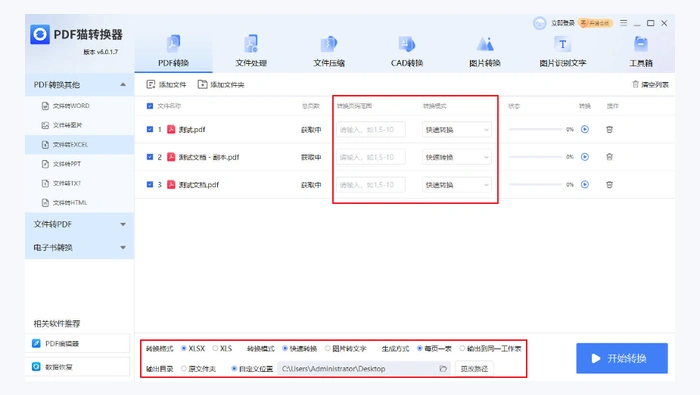
Task: Expand the 电子书转换 sidebar section
Action: pyautogui.click(x=79, y=247)
